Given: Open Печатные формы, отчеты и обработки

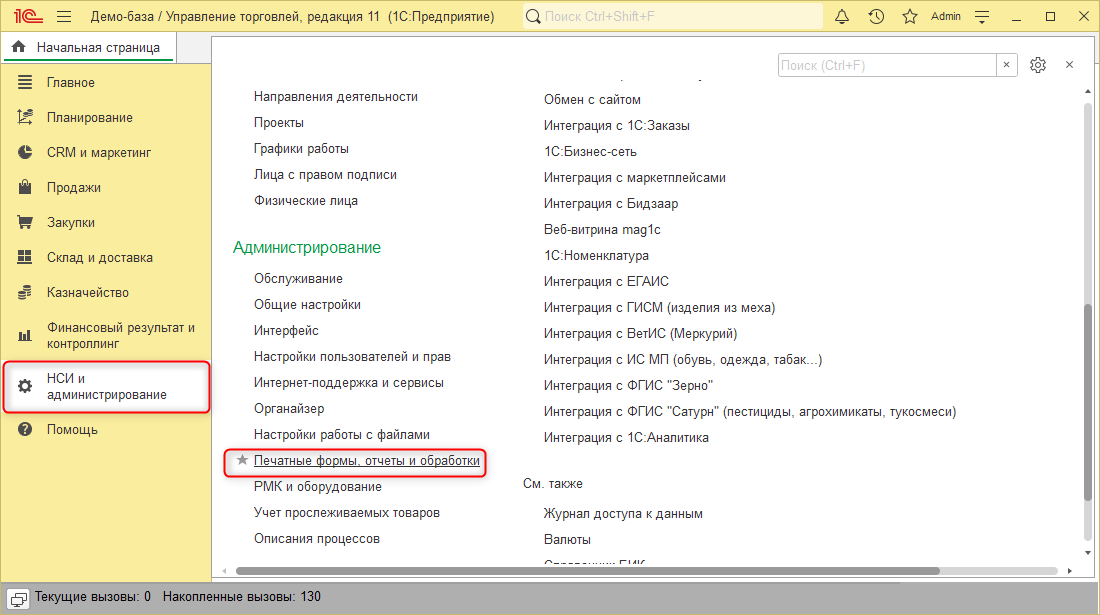Looking at the screenshot, I should 366,461.
